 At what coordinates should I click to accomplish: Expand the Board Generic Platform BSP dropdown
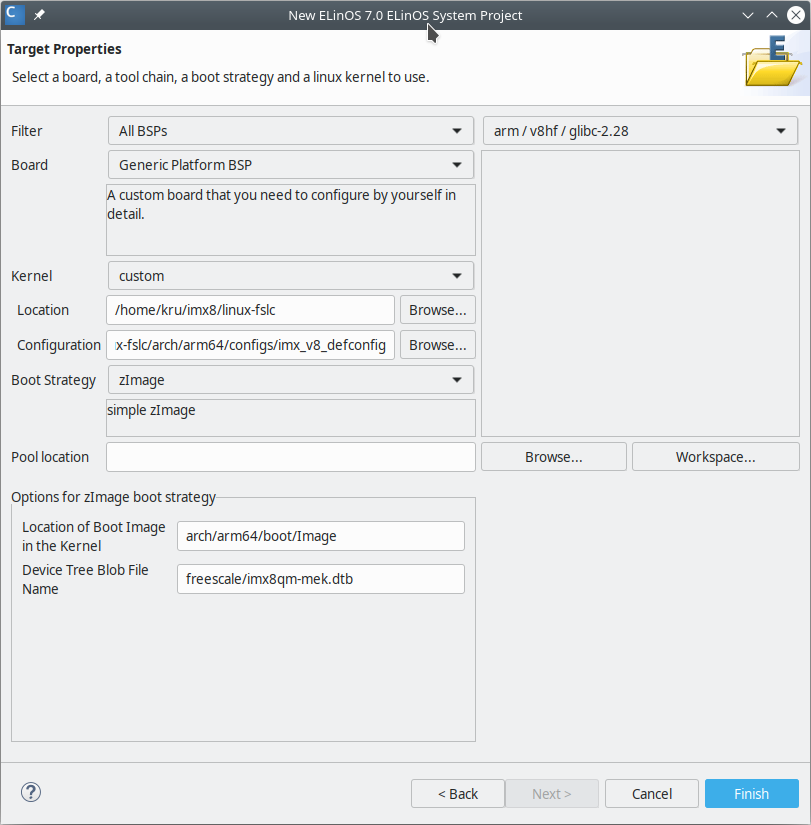click(x=290, y=165)
